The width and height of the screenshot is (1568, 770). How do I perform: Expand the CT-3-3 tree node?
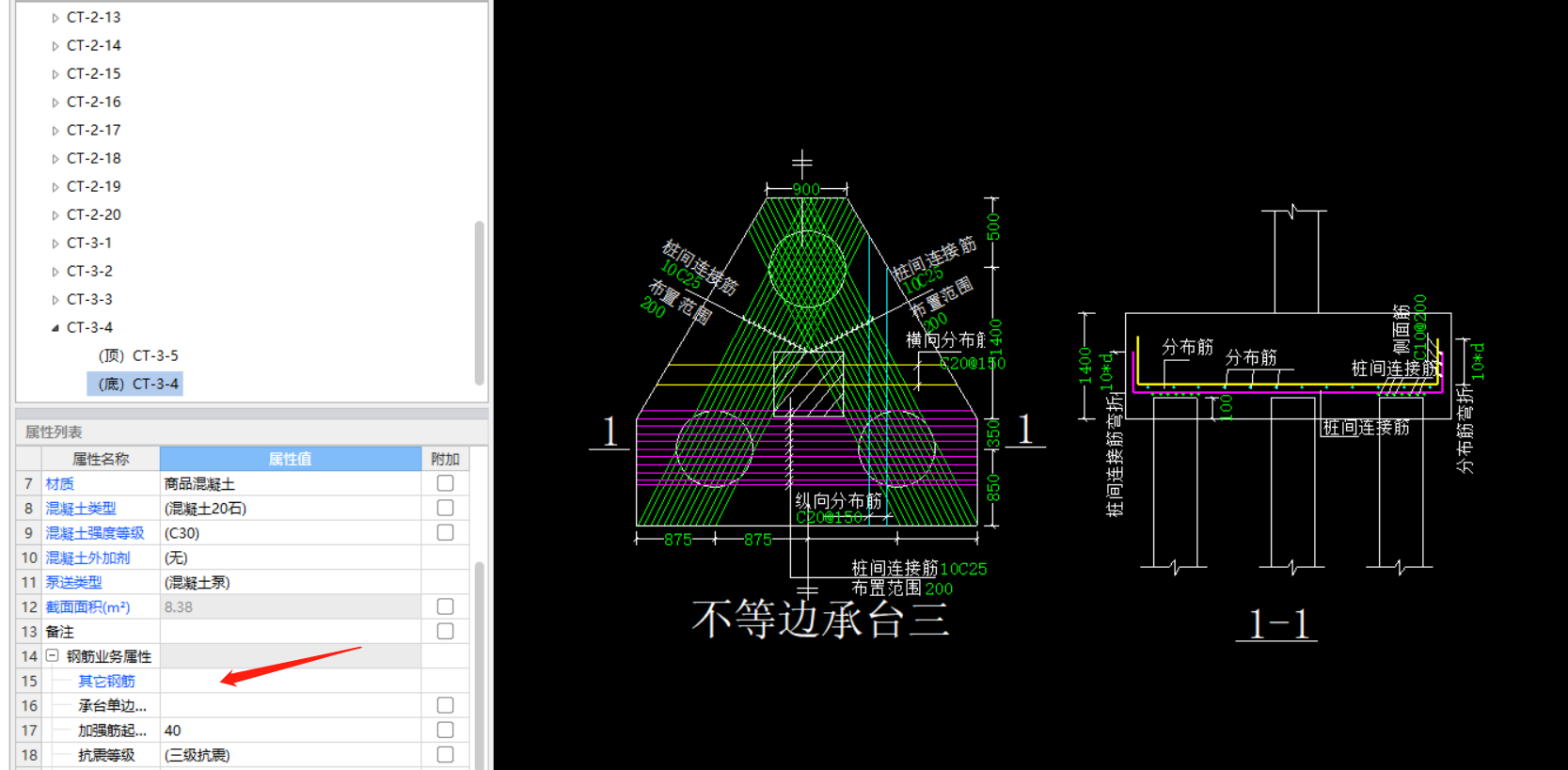pos(55,300)
